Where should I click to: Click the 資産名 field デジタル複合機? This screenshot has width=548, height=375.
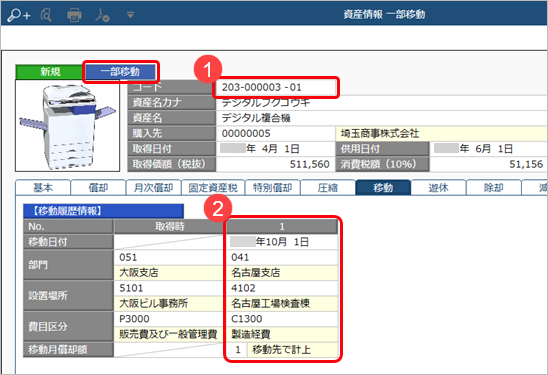coord(381,118)
